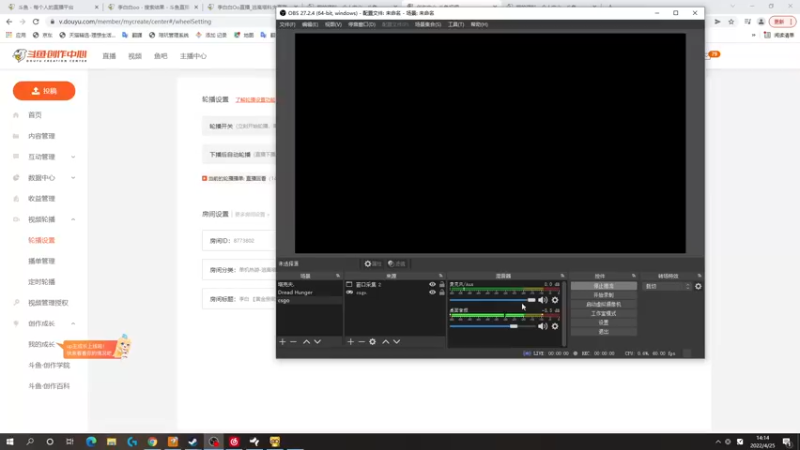Enable Studio Mode button

604,313
